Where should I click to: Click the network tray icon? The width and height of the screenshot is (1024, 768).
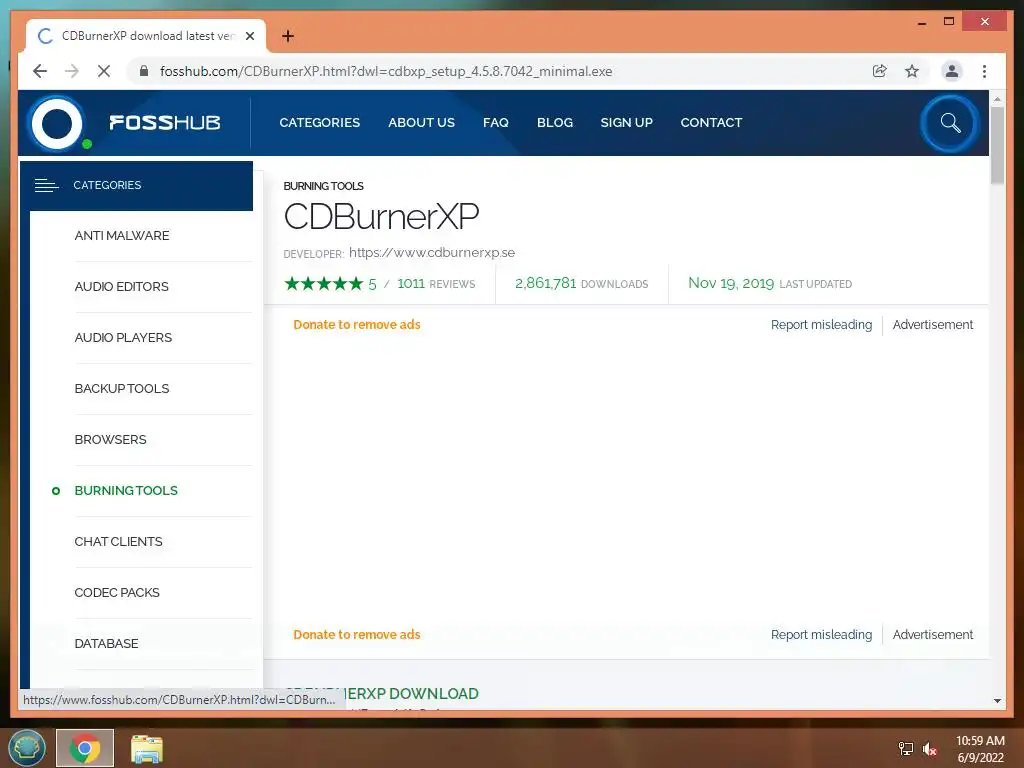[x=906, y=748]
